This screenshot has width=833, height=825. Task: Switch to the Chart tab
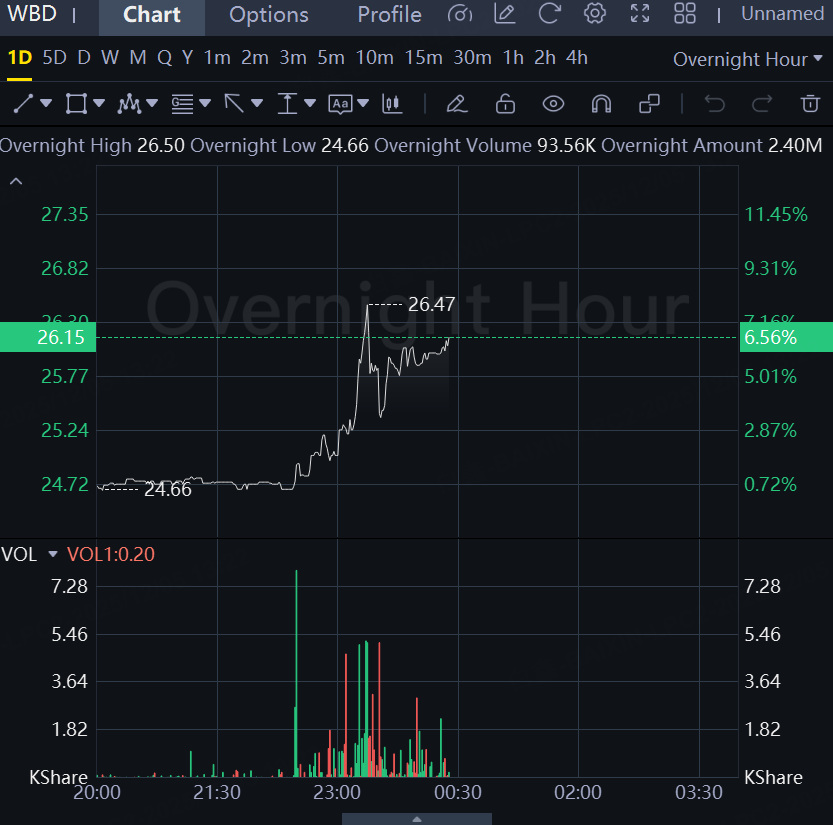click(152, 16)
